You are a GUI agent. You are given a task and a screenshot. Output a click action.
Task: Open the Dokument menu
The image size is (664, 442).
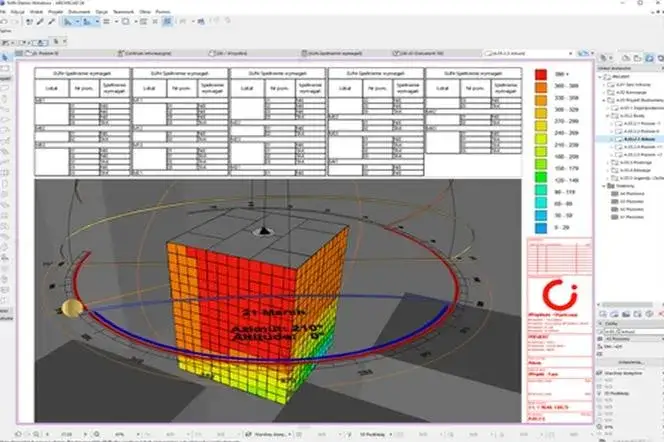pos(79,12)
